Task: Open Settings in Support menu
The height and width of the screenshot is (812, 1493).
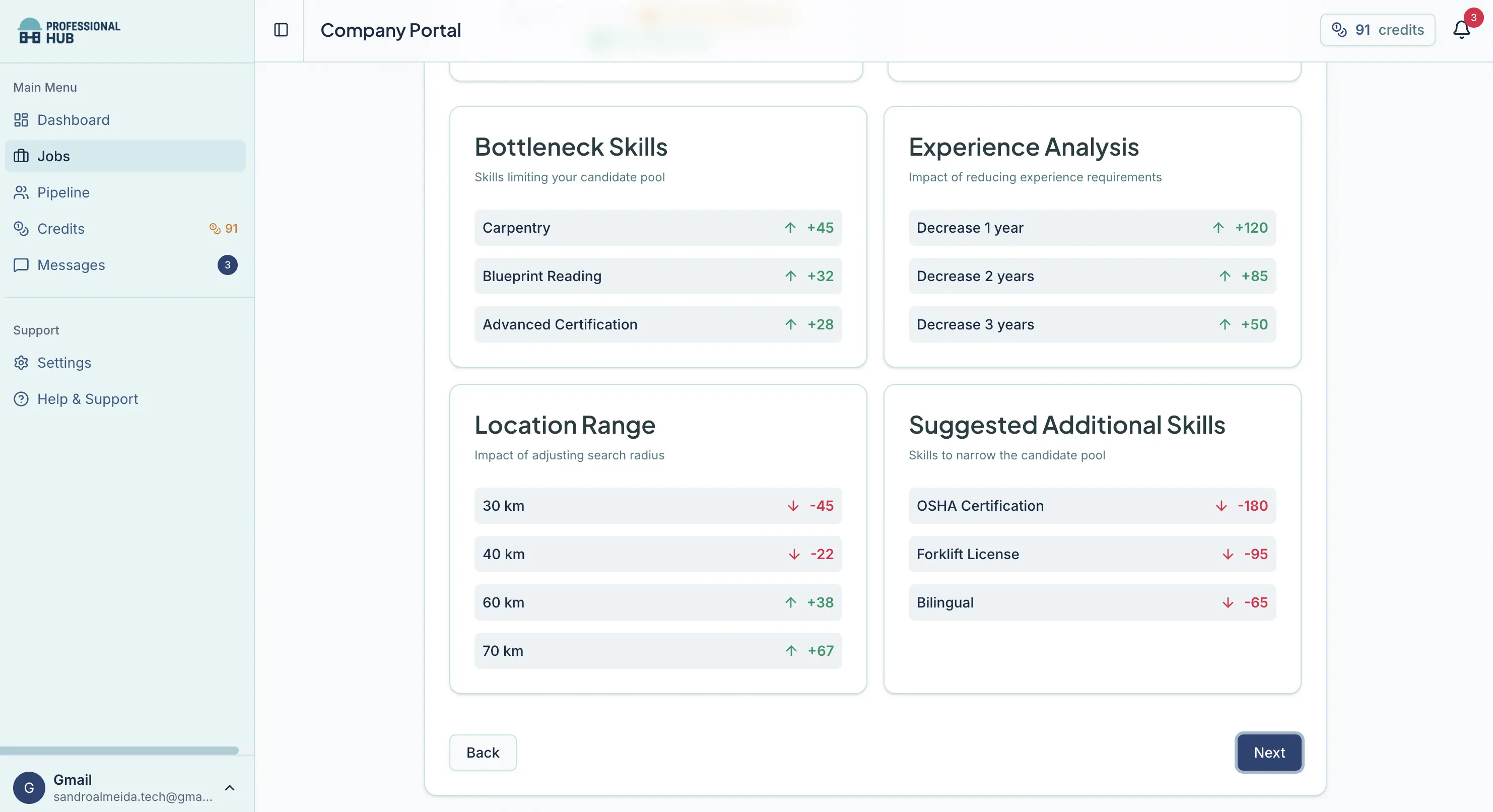Action: click(x=64, y=363)
